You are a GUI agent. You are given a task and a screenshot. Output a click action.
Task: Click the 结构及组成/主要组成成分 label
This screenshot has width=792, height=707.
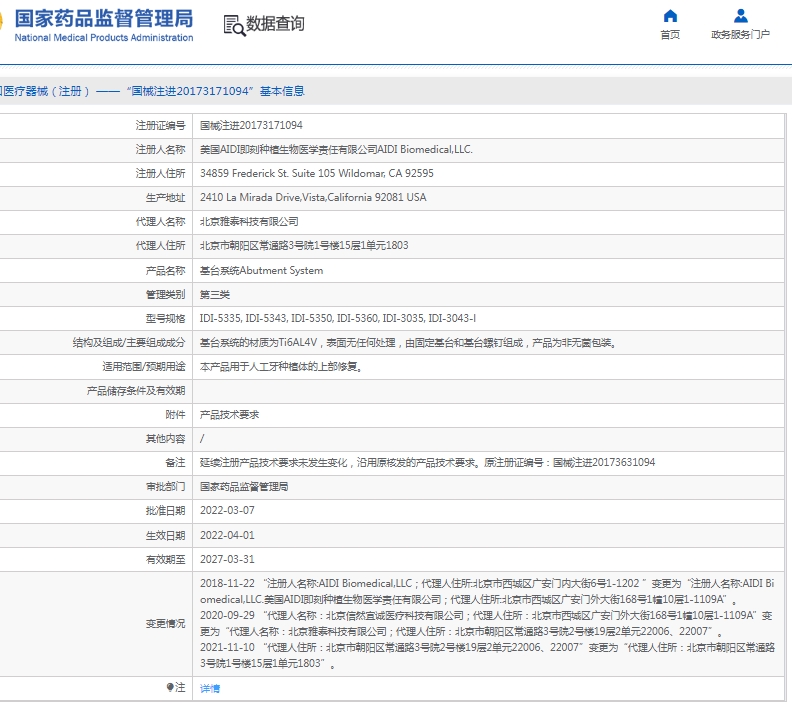pyautogui.click(x=129, y=343)
